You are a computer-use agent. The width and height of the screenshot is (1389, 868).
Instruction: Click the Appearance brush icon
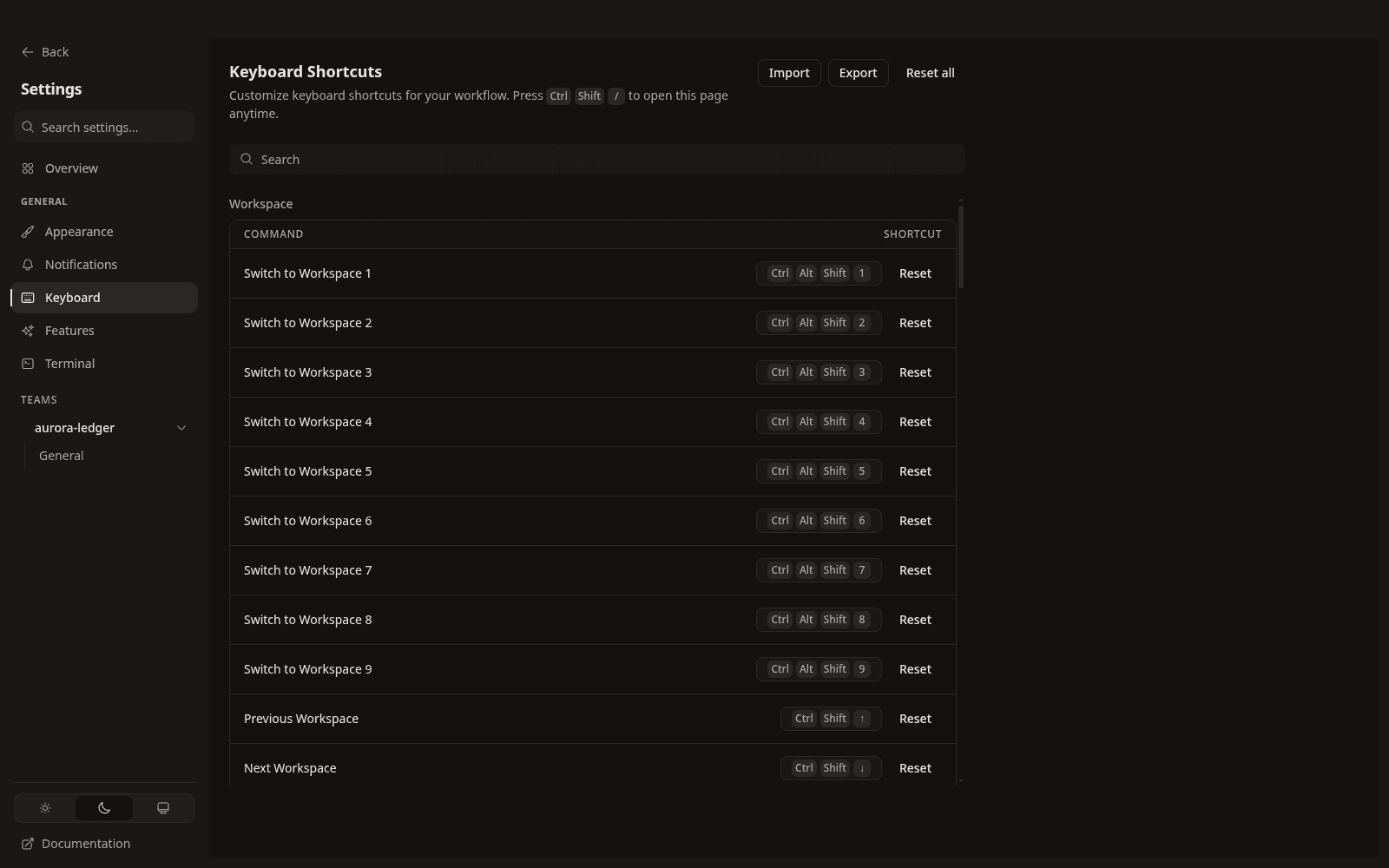(x=28, y=232)
